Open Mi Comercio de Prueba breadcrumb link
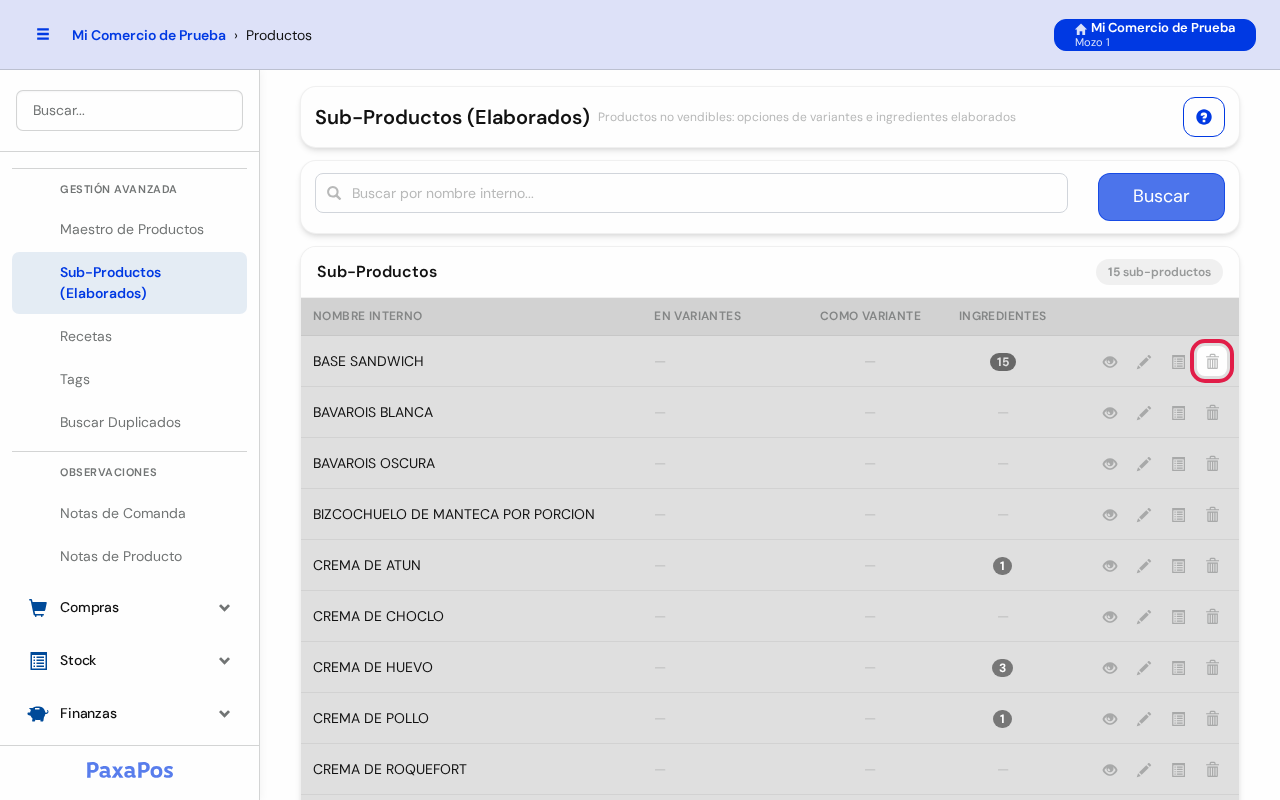This screenshot has height=800, width=1280. point(149,35)
